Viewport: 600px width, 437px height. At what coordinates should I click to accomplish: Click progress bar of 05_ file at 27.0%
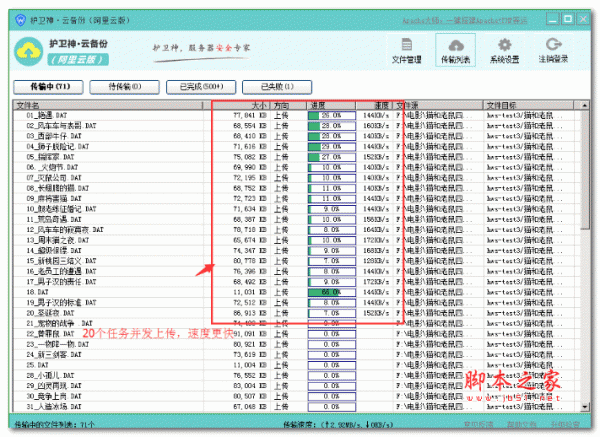tap(332, 157)
